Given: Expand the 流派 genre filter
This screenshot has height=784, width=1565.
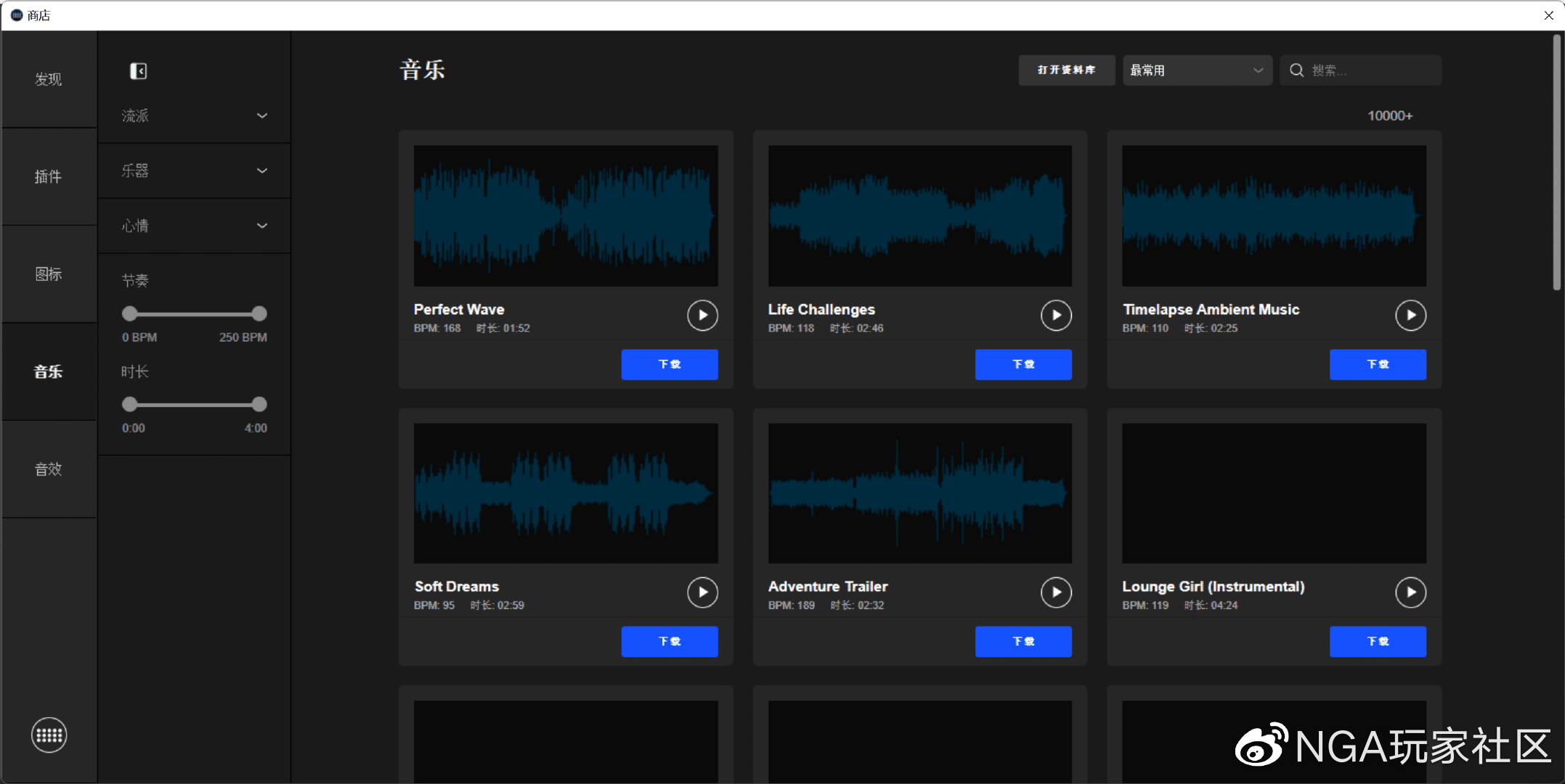Looking at the screenshot, I should [194, 115].
